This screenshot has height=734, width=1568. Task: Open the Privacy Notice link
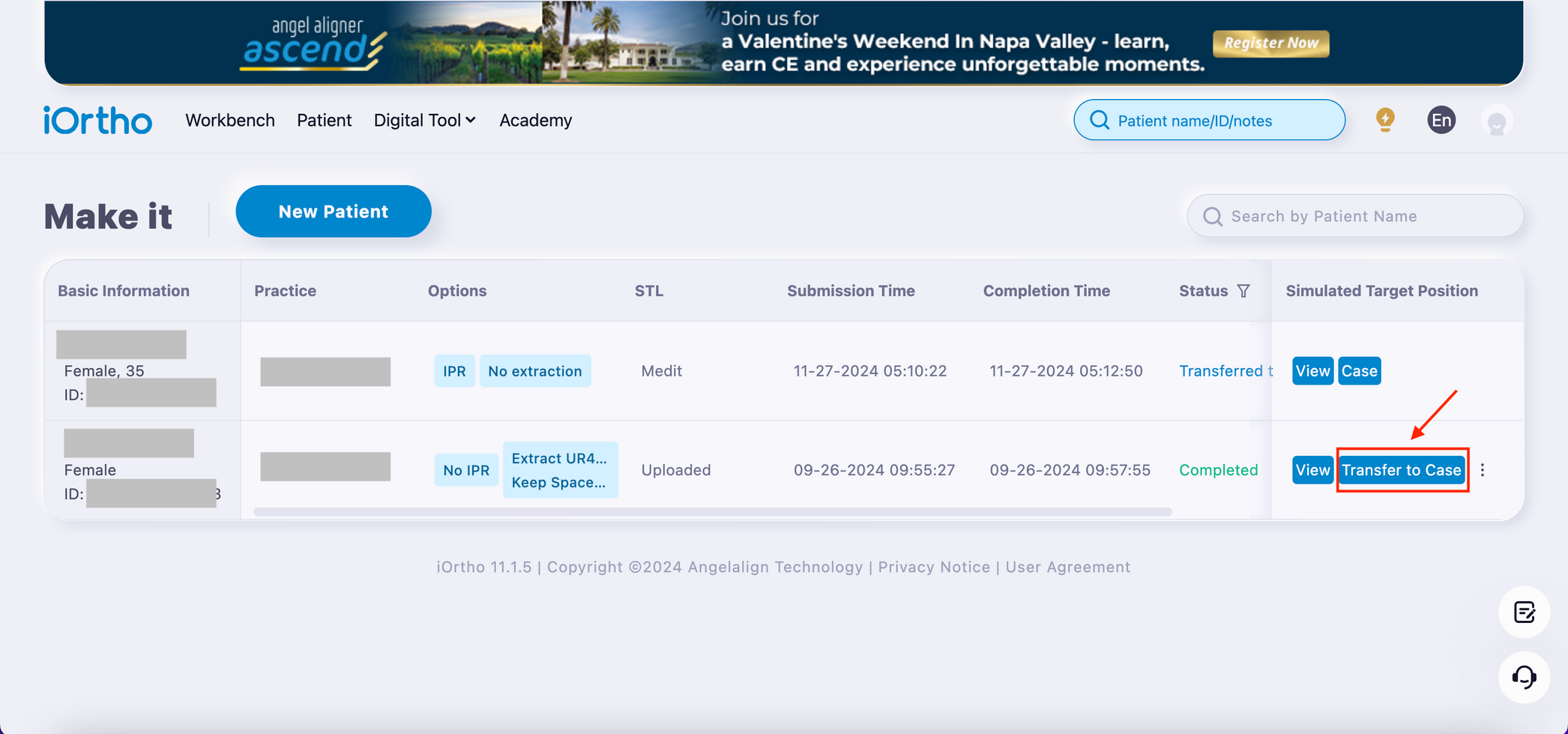[934, 568]
